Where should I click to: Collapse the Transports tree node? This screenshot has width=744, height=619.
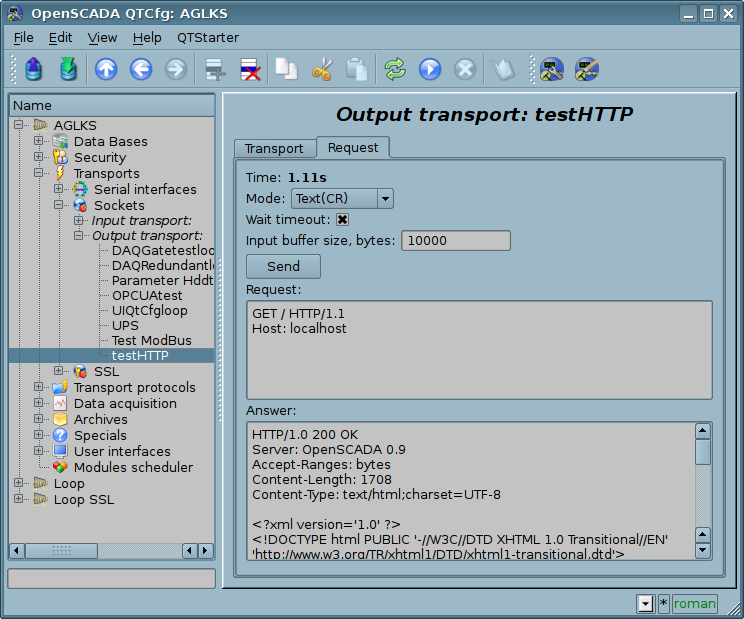point(39,174)
